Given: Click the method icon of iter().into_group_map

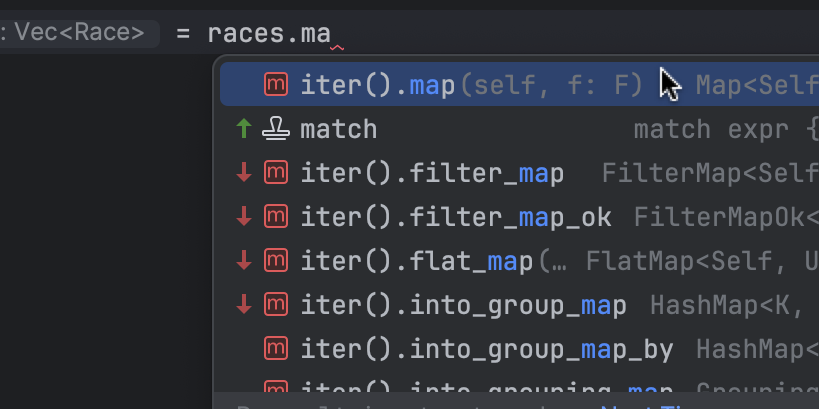Looking at the screenshot, I should (275, 305).
